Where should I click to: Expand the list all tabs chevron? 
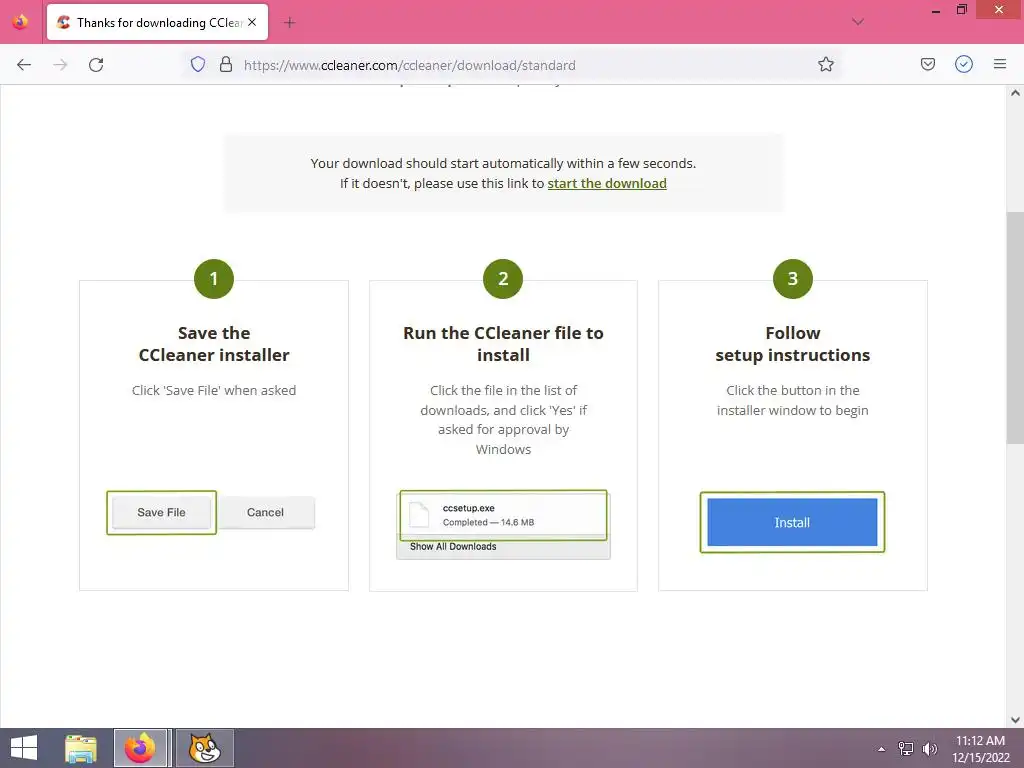pos(857,22)
